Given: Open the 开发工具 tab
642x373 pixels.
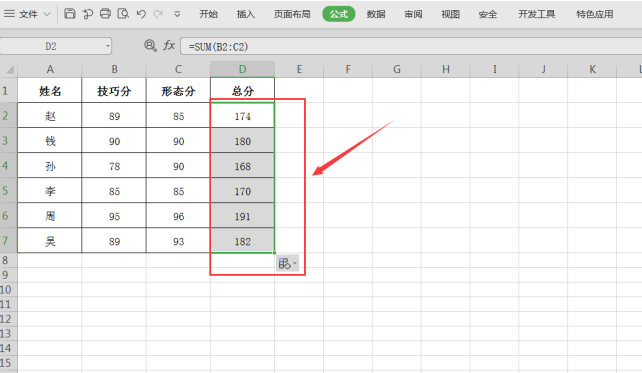Looking at the screenshot, I should tap(537, 14).
